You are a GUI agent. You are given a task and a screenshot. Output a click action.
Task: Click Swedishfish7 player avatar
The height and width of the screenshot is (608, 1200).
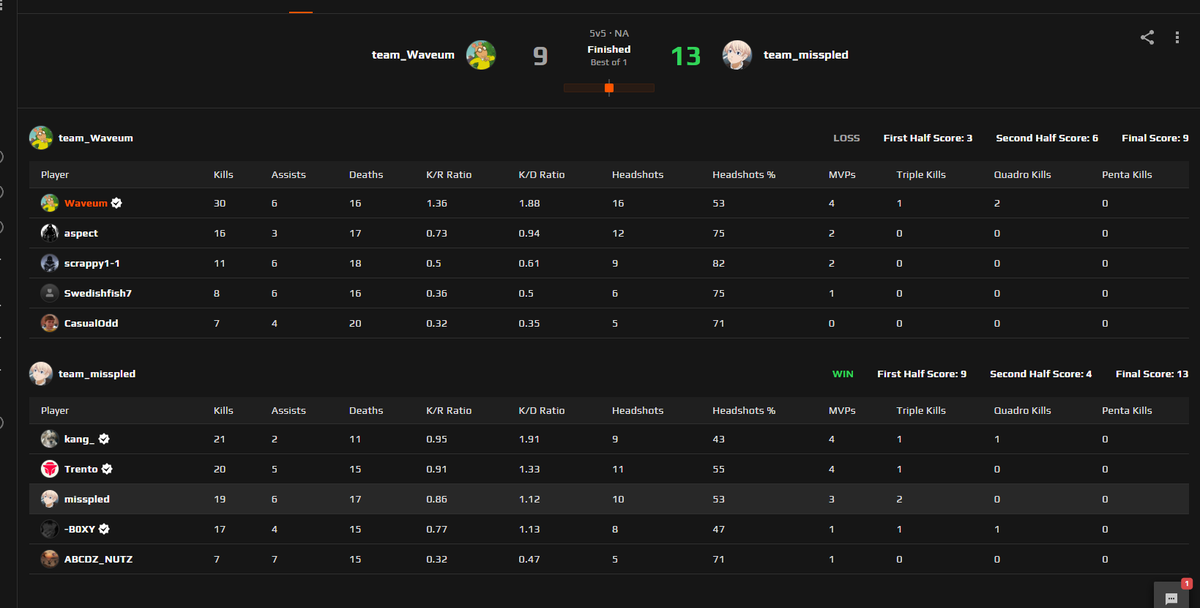tap(49, 293)
